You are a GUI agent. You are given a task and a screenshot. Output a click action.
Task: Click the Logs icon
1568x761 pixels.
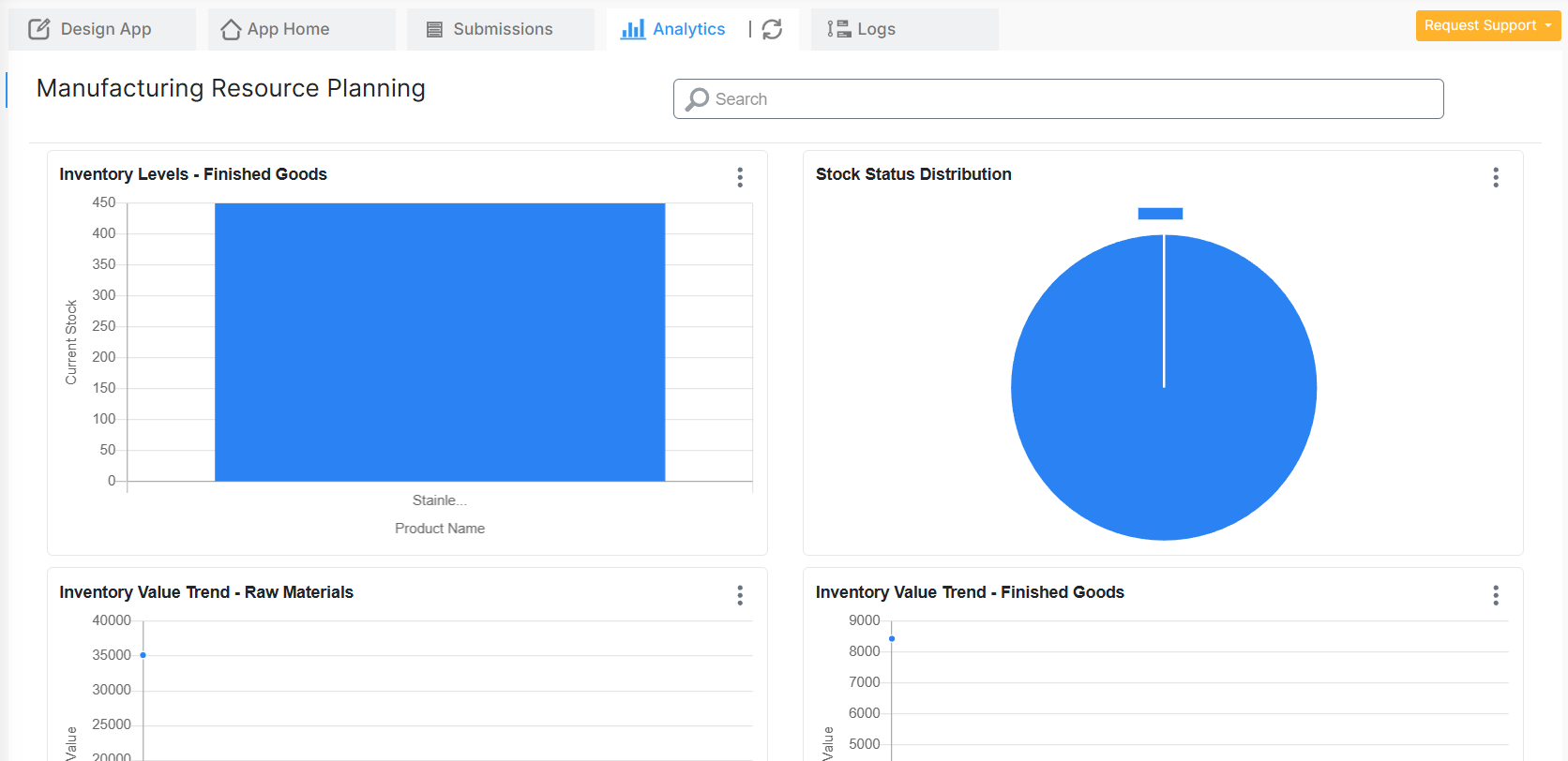[838, 29]
